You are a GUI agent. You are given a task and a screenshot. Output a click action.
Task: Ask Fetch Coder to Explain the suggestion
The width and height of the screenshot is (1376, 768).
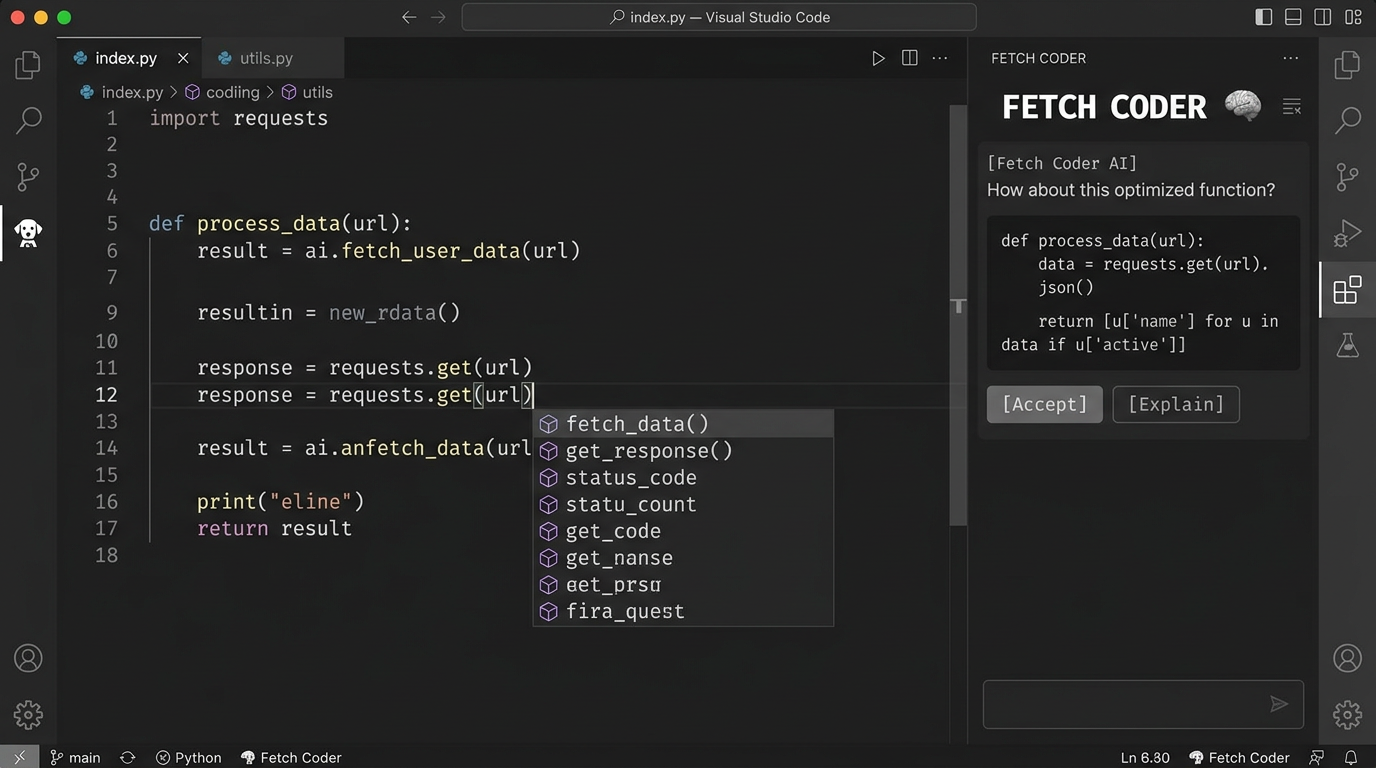(x=1175, y=404)
